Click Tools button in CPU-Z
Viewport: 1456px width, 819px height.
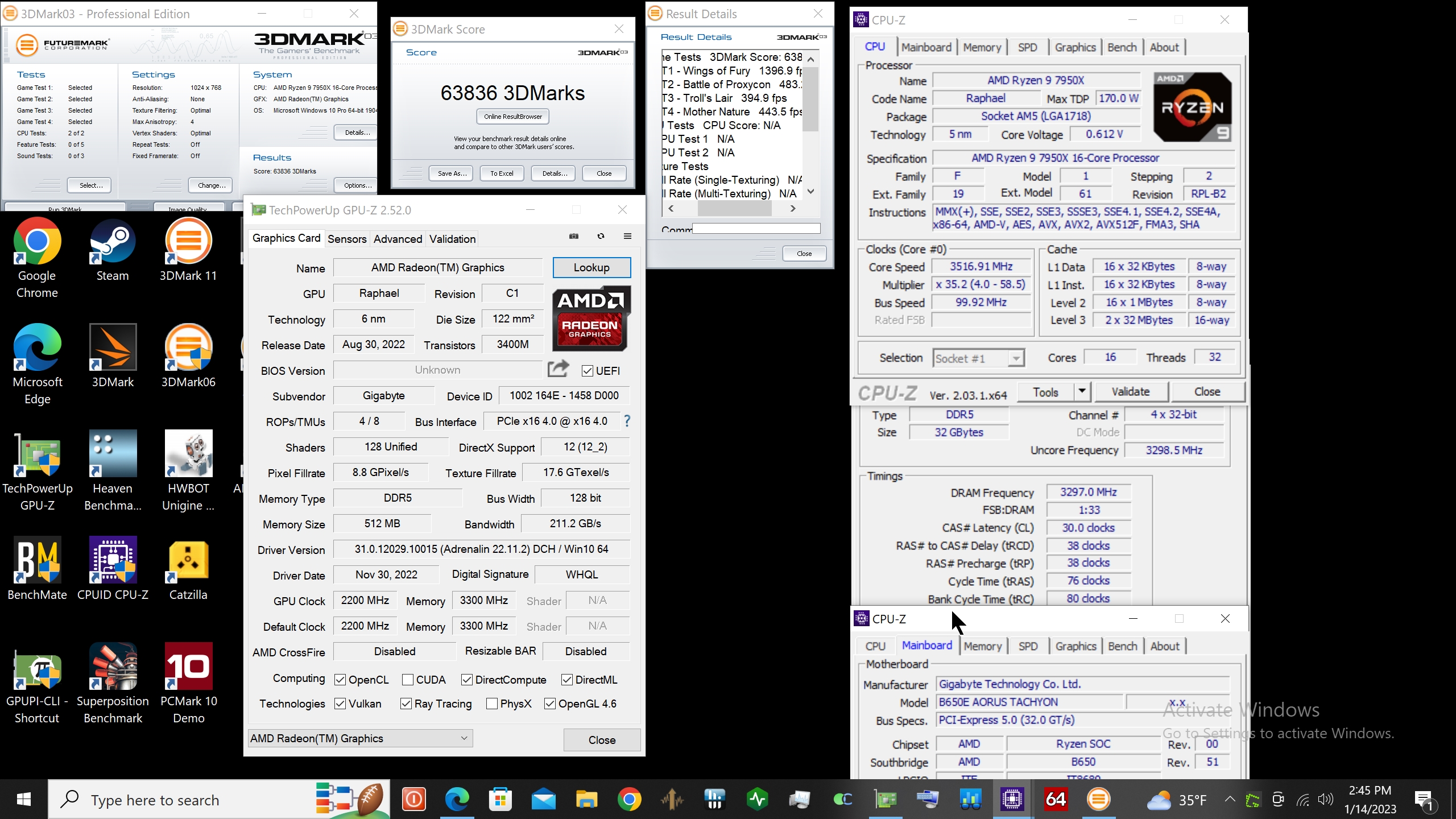[x=1045, y=391]
